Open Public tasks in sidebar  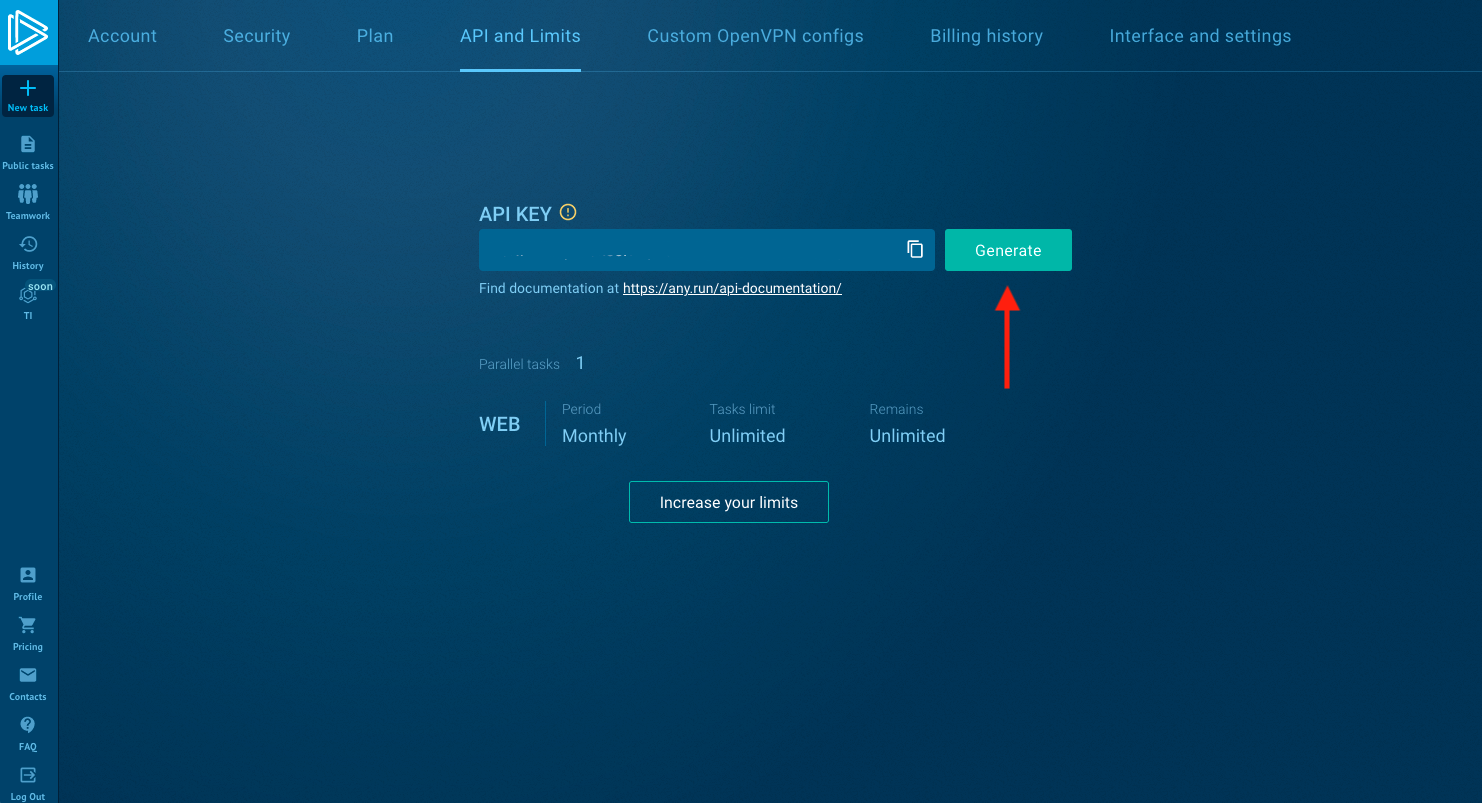coord(28,153)
